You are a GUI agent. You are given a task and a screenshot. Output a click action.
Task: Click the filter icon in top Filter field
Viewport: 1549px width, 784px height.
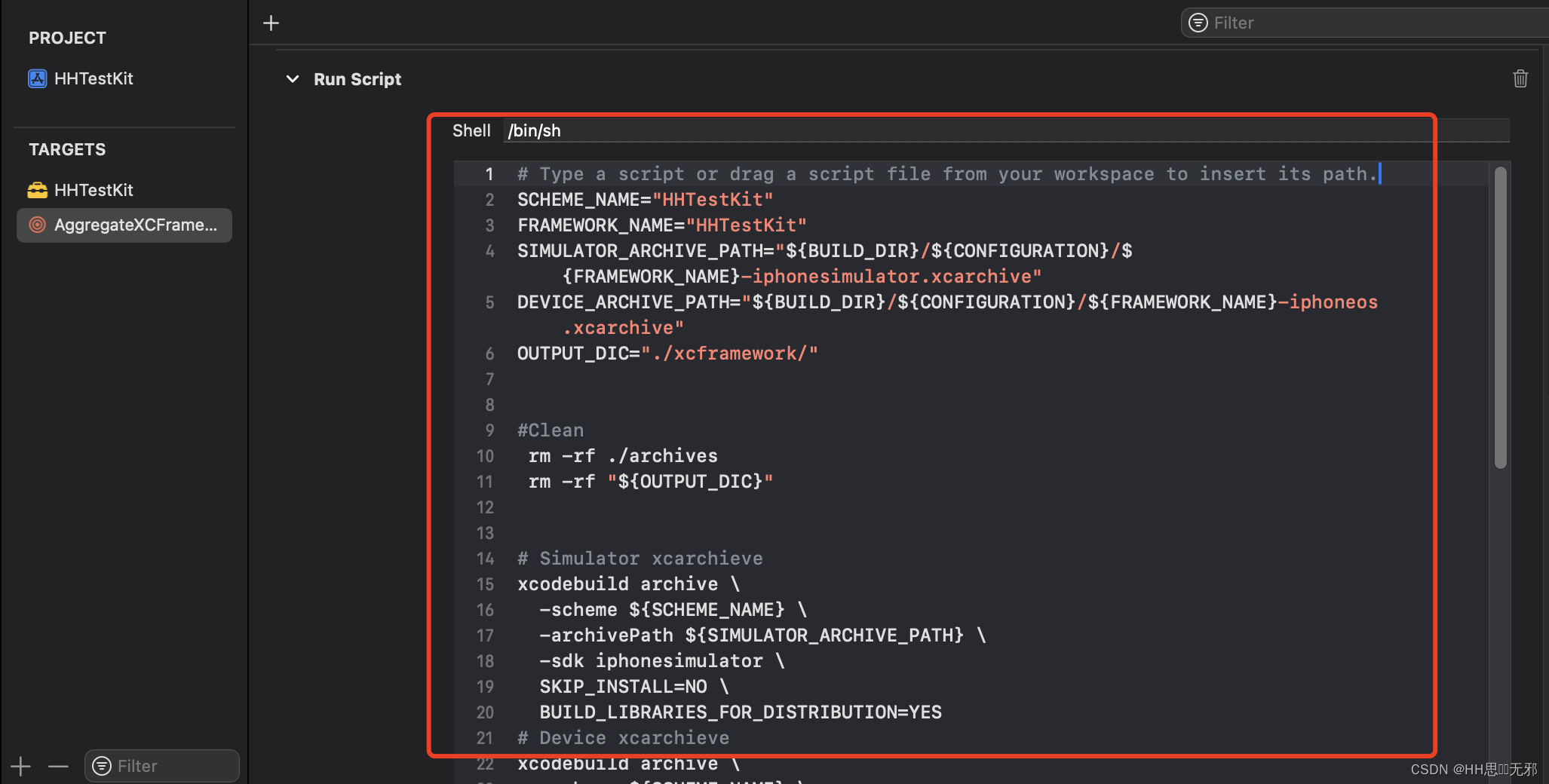click(1198, 23)
